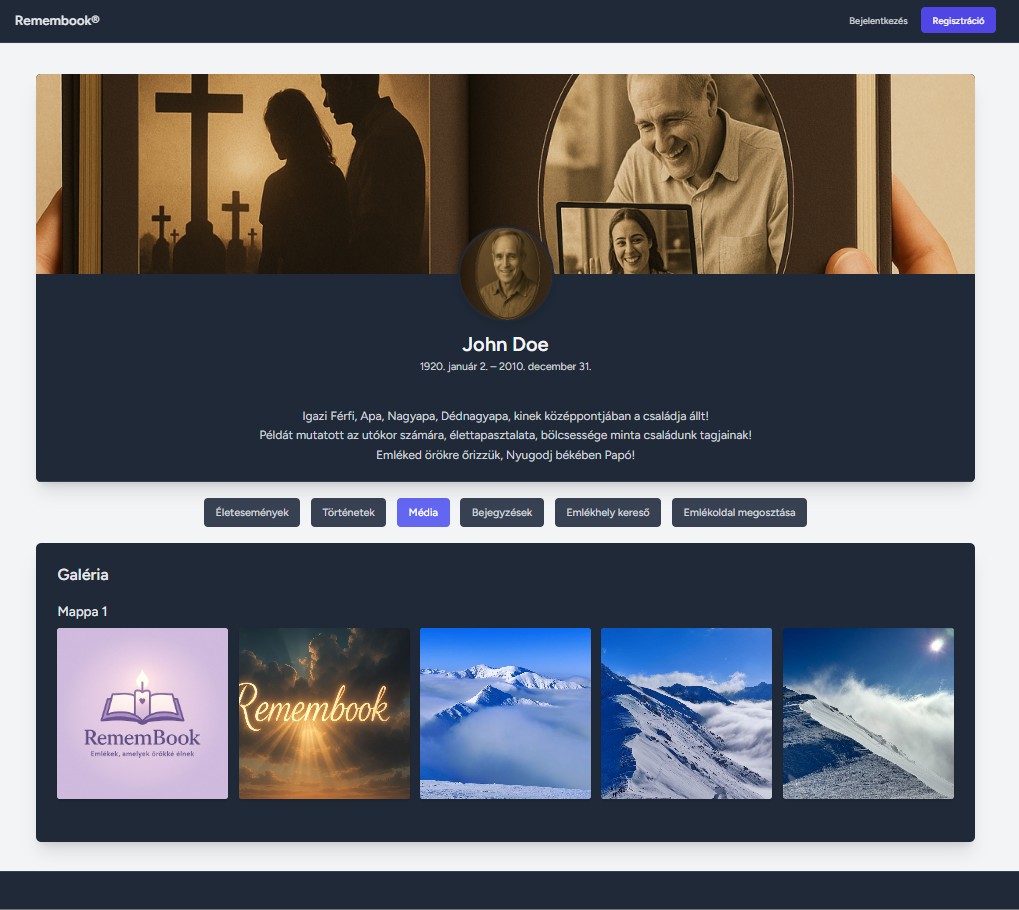Click the John Doe name heading
The width and height of the screenshot is (1019, 910).
(x=505, y=344)
